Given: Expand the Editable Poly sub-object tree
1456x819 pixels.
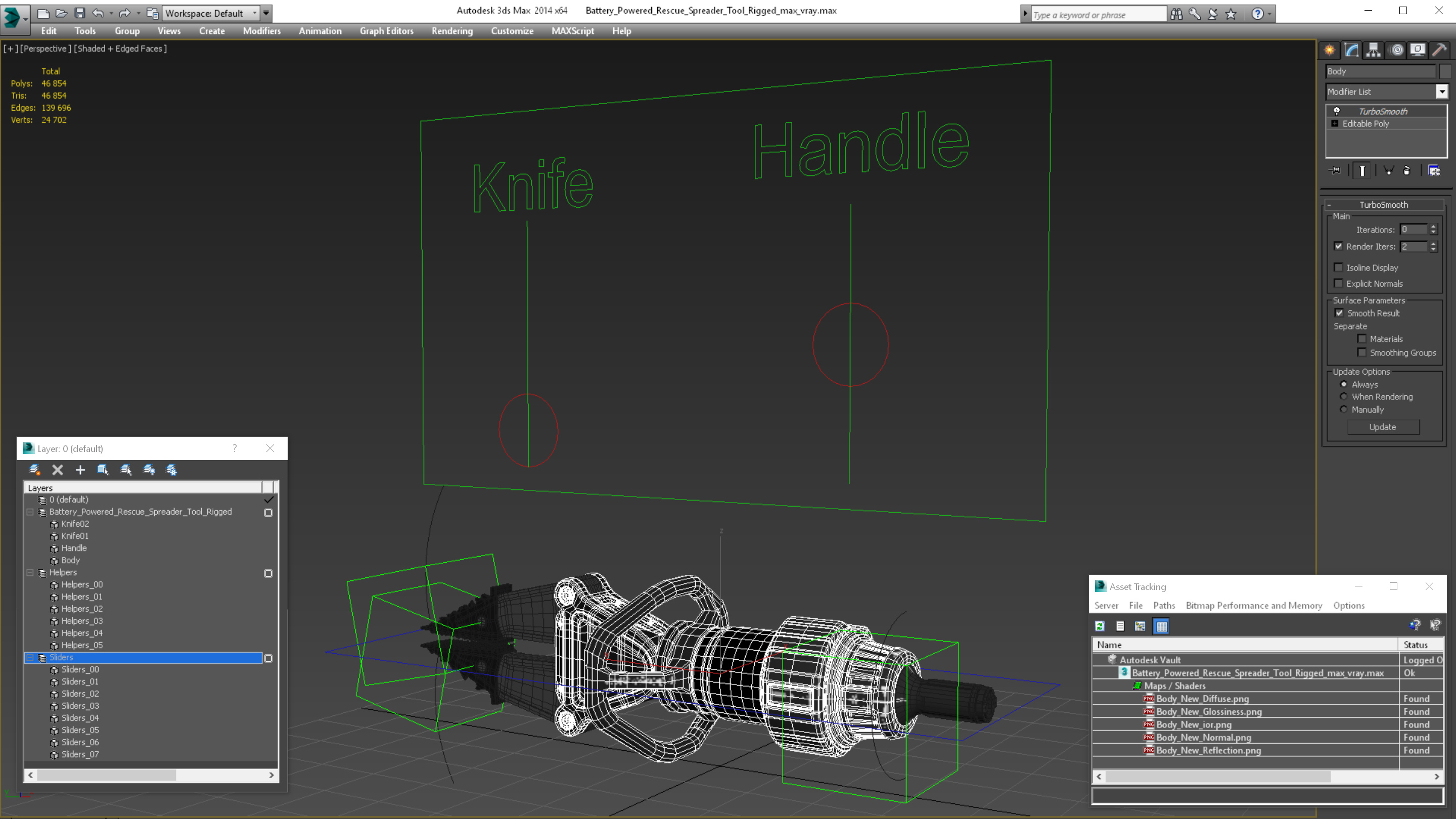Looking at the screenshot, I should tap(1335, 123).
